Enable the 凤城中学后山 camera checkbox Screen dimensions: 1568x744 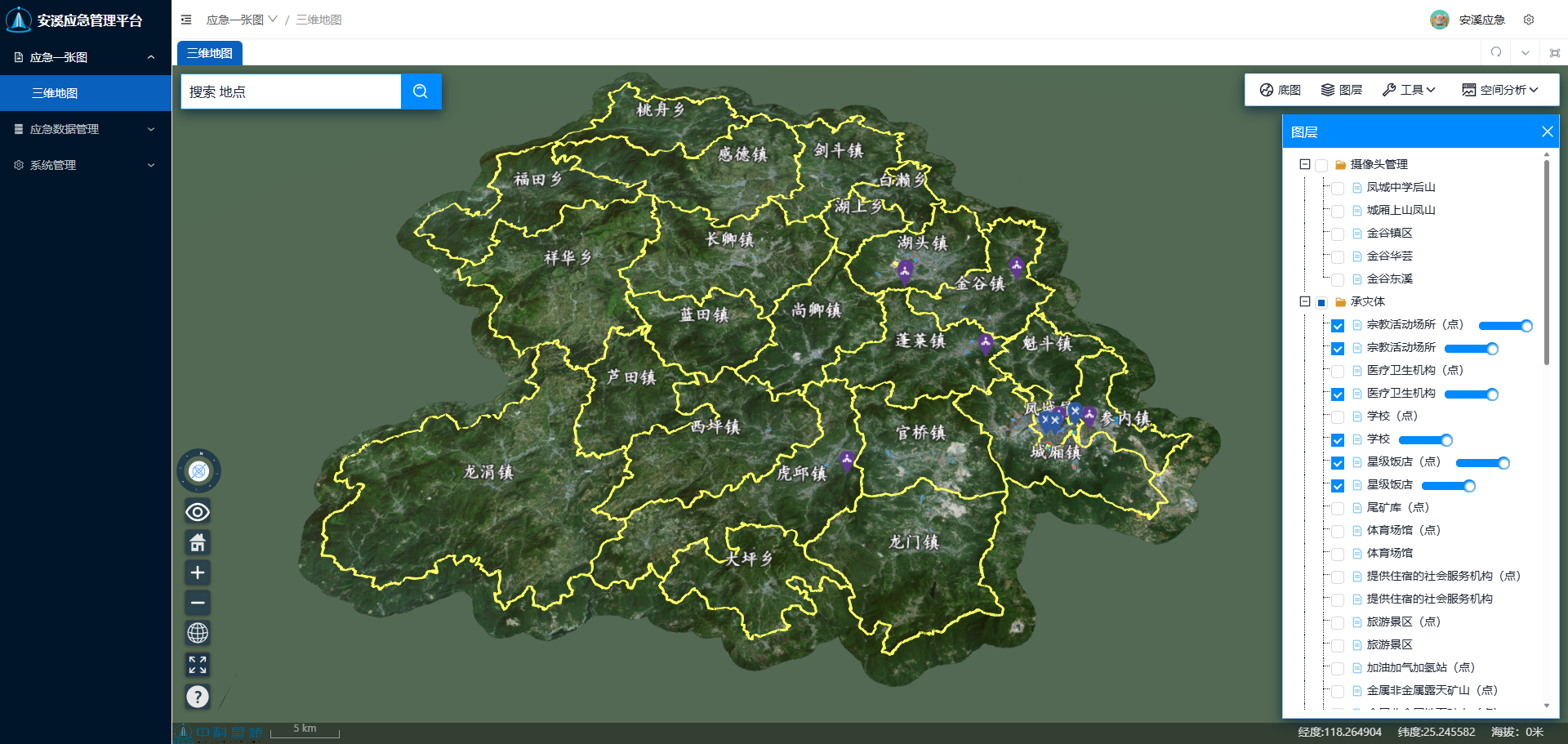tap(1338, 189)
